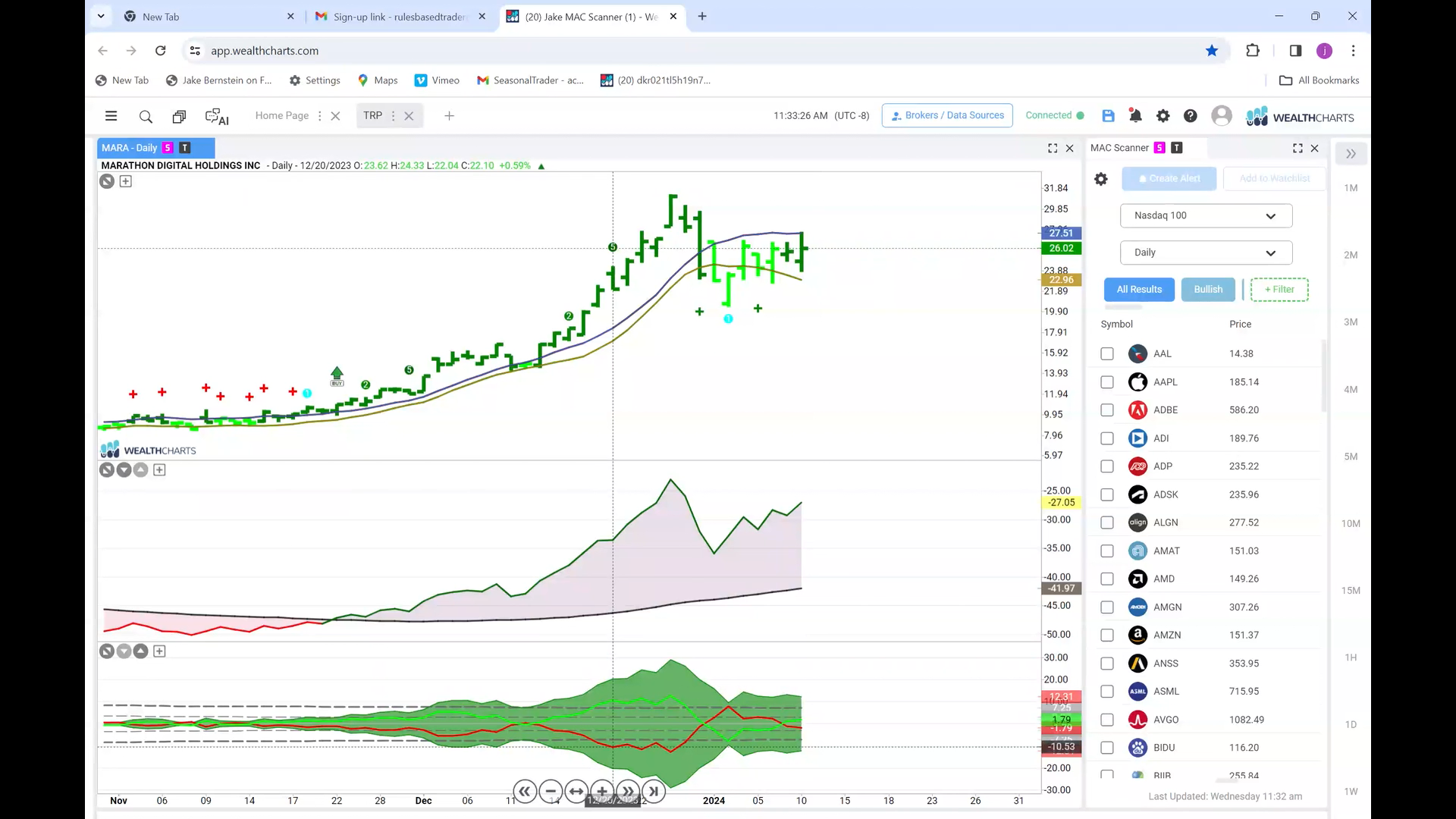Select the 1D timeframe in sidebar
Image resolution: width=1456 pixels, height=819 pixels.
click(1351, 725)
